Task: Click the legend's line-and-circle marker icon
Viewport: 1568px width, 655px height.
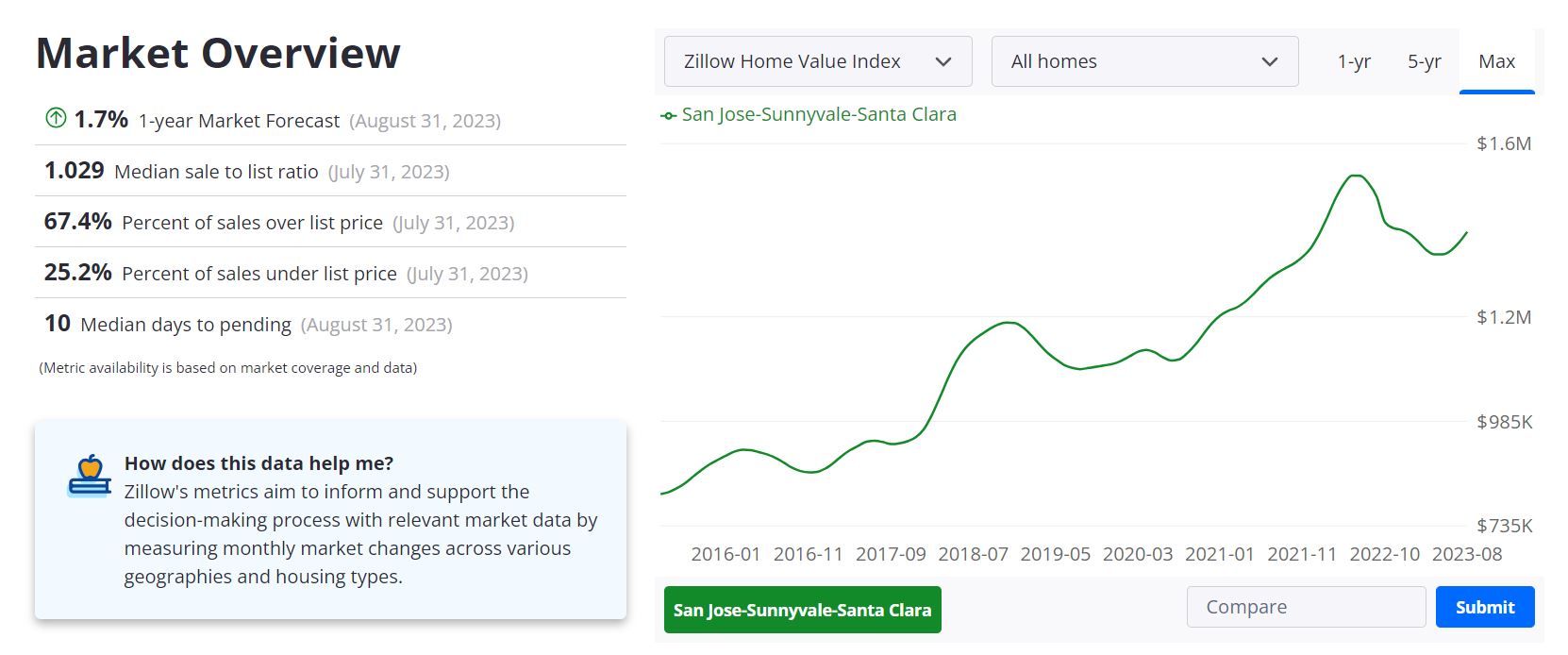Action: pyautogui.click(x=669, y=114)
